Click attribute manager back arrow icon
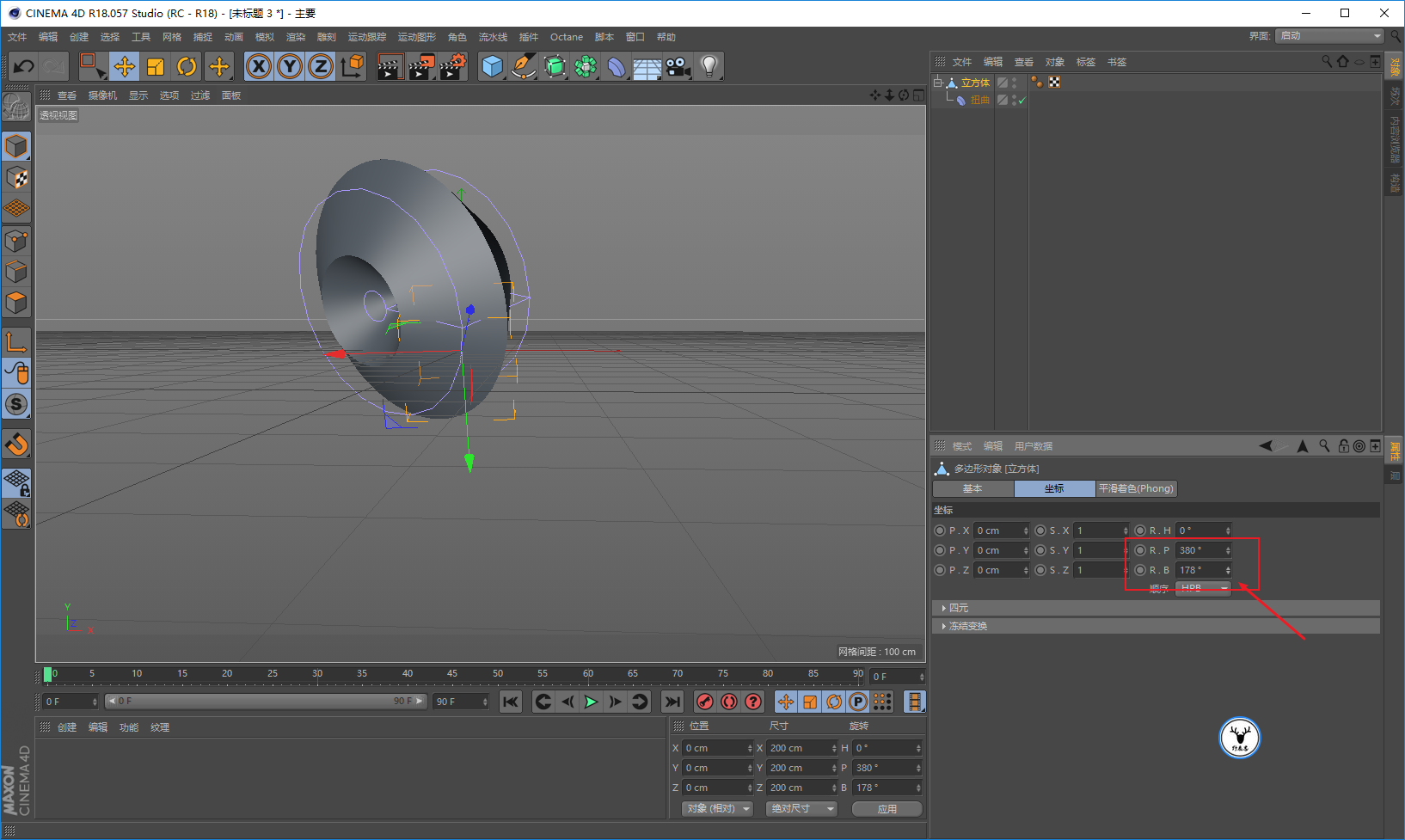1405x840 pixels. [x=1266, y=445]
